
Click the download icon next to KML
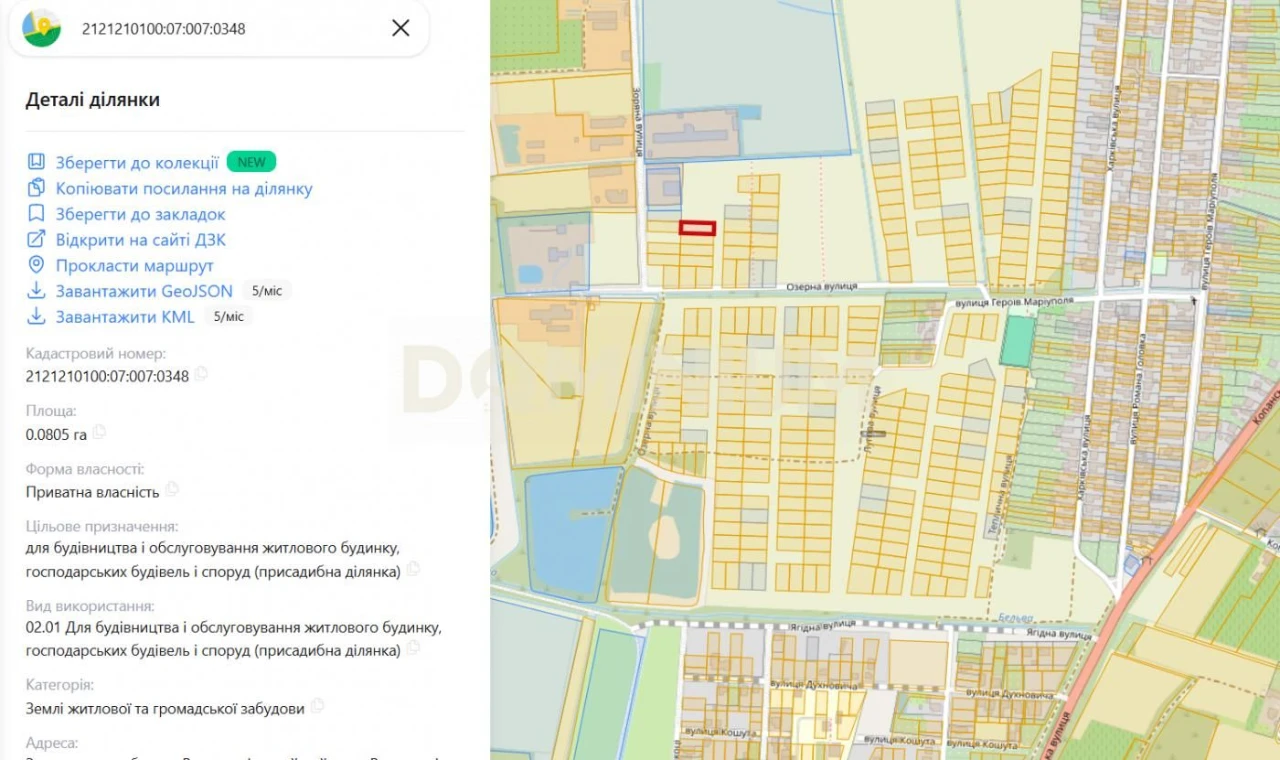tap(37, 317)
